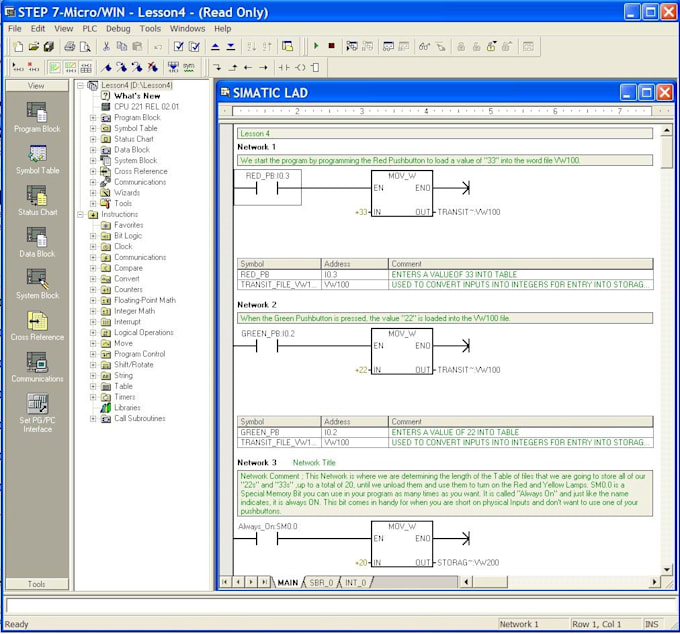Image resolution: width=680 pixels, height=634 pixels.
Task: Open Communications icon in View bar
Action: pyautogui.click(x=36, y=363)
